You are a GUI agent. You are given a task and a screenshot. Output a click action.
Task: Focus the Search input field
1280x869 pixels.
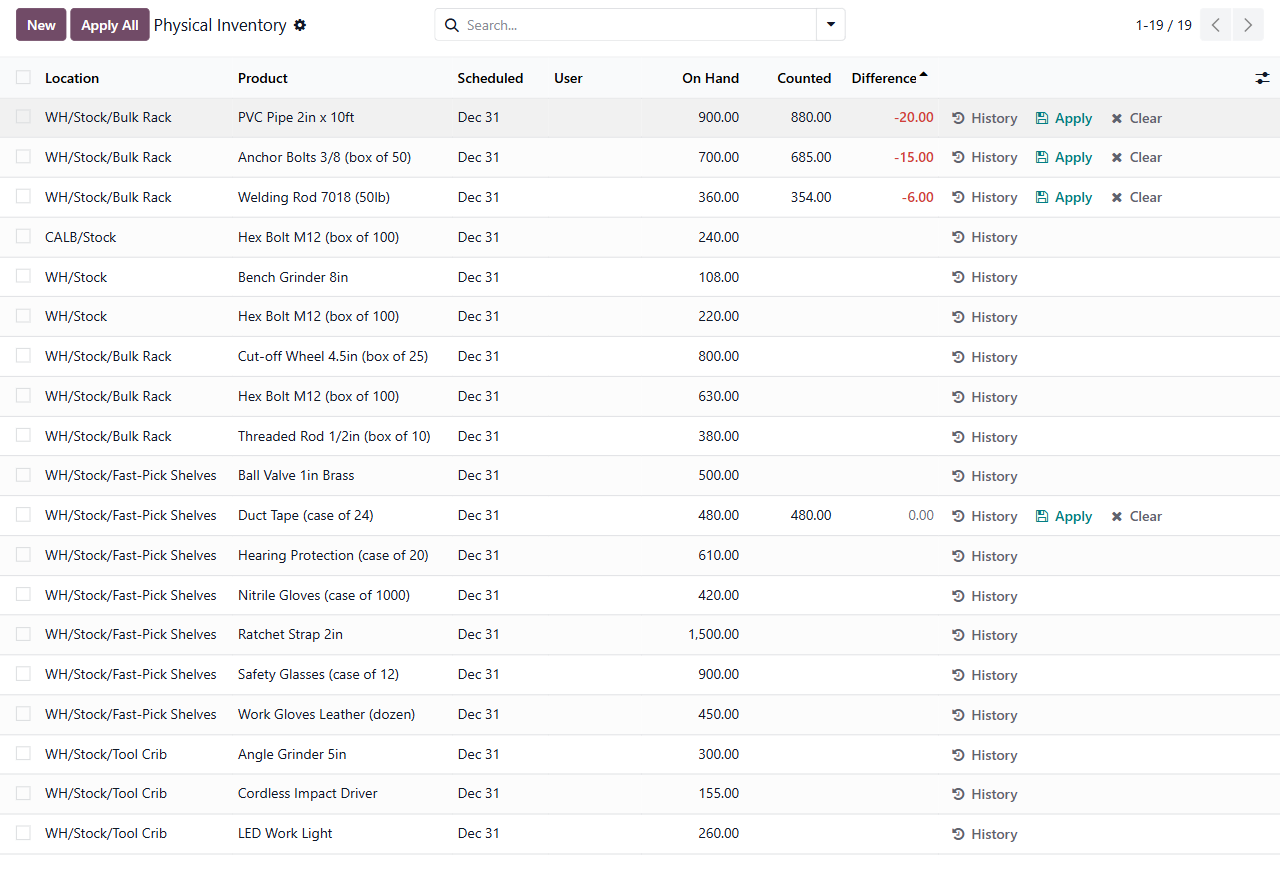pos(638,25)
